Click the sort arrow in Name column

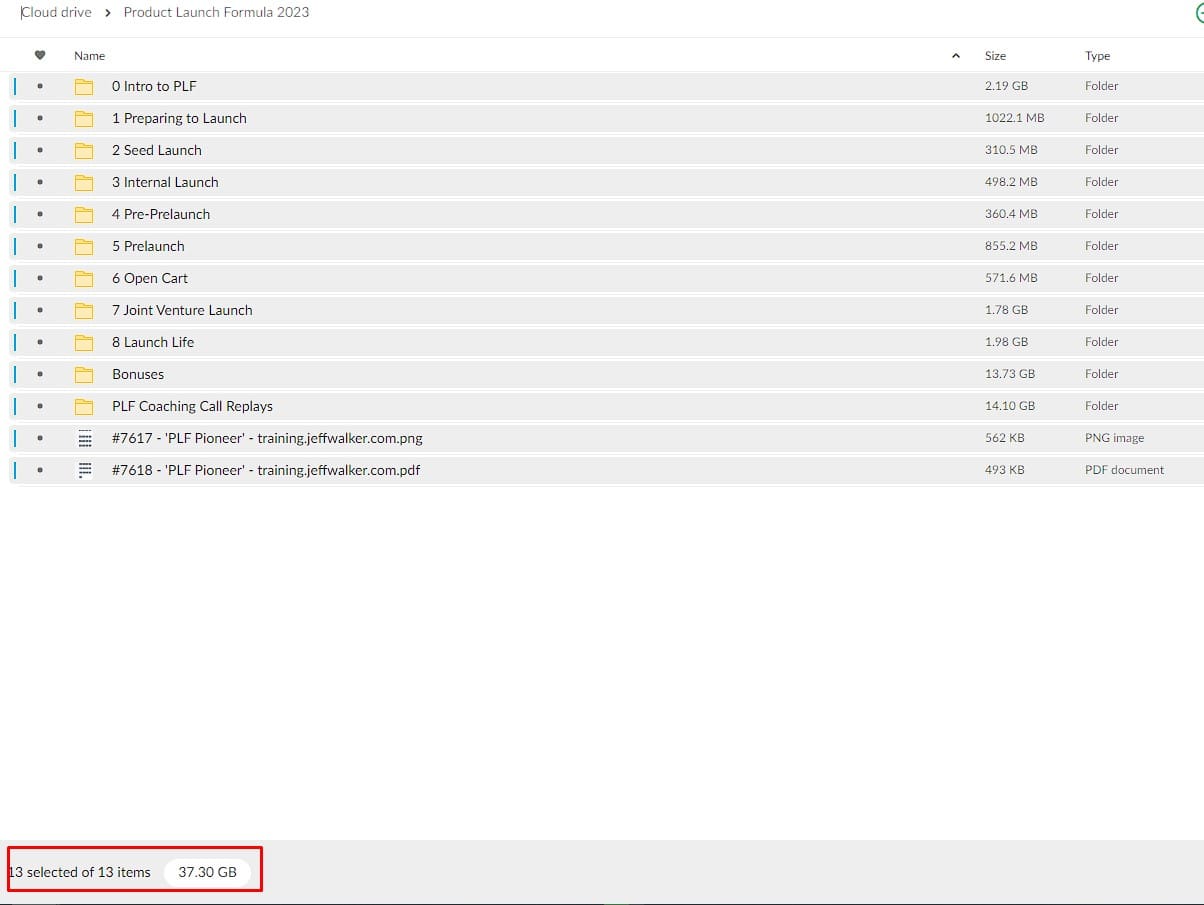pyautogui.click(x=955, y=56)
